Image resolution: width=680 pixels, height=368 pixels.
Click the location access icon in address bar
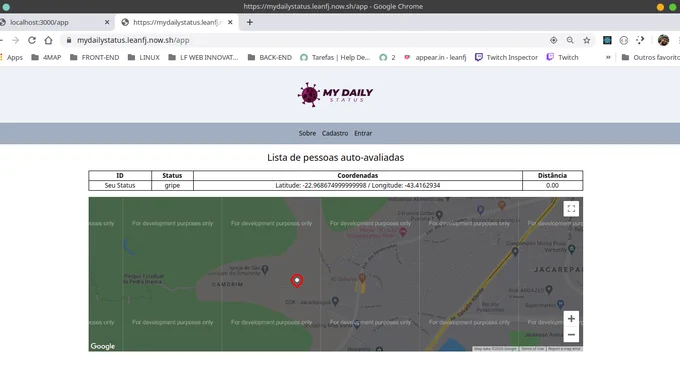553,40
